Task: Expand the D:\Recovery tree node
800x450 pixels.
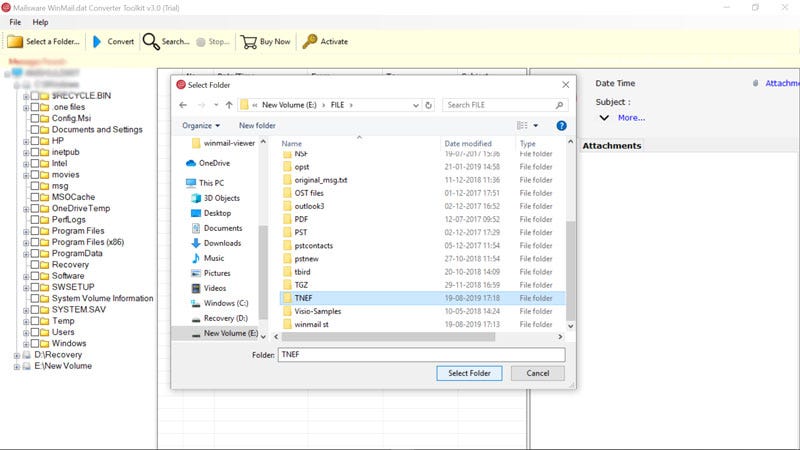Action: (16, 355)
